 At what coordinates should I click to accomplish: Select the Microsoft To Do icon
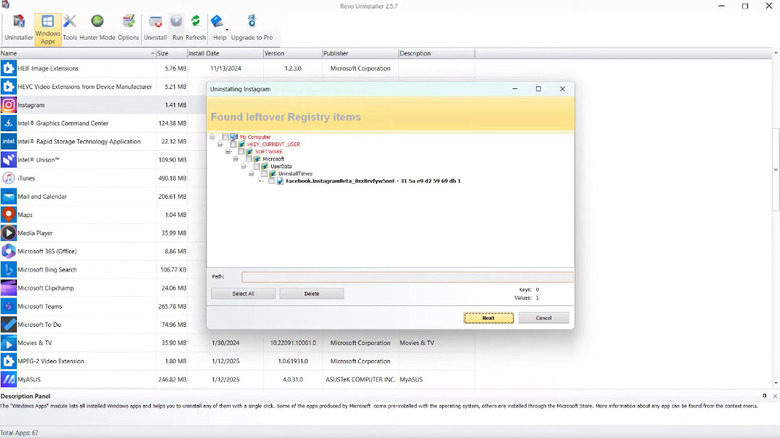[8, 325]
